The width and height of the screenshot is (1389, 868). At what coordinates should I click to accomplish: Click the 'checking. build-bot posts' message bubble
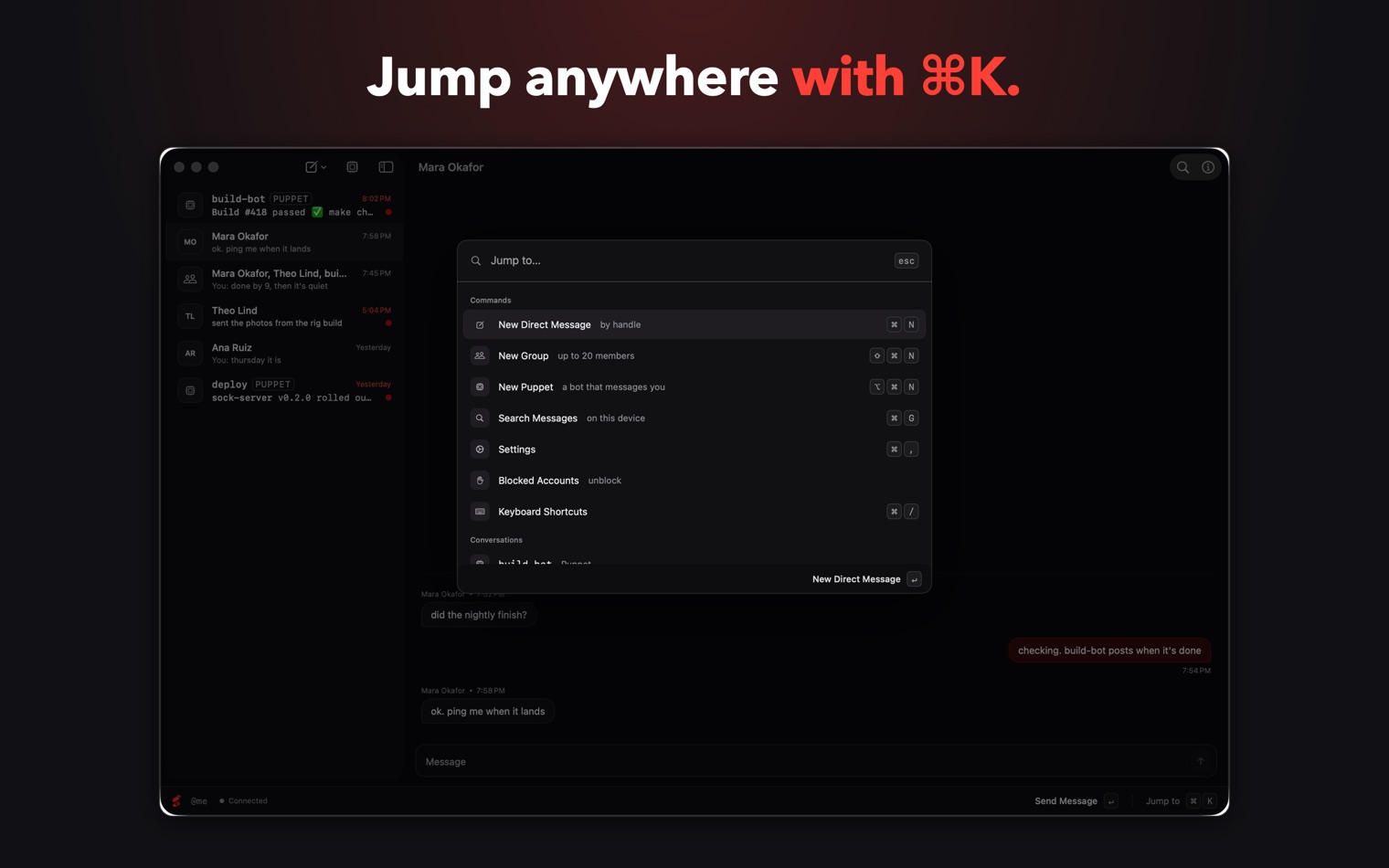1109,651
